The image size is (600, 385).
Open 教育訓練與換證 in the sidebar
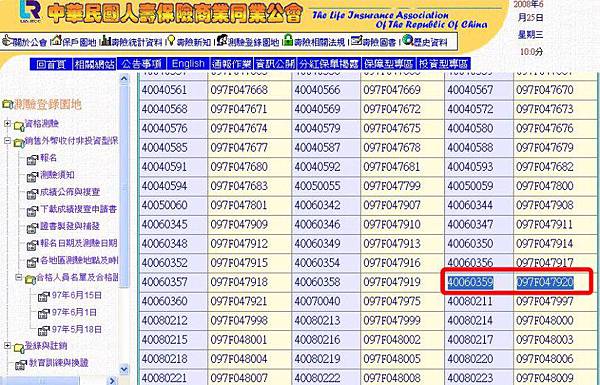59,362
